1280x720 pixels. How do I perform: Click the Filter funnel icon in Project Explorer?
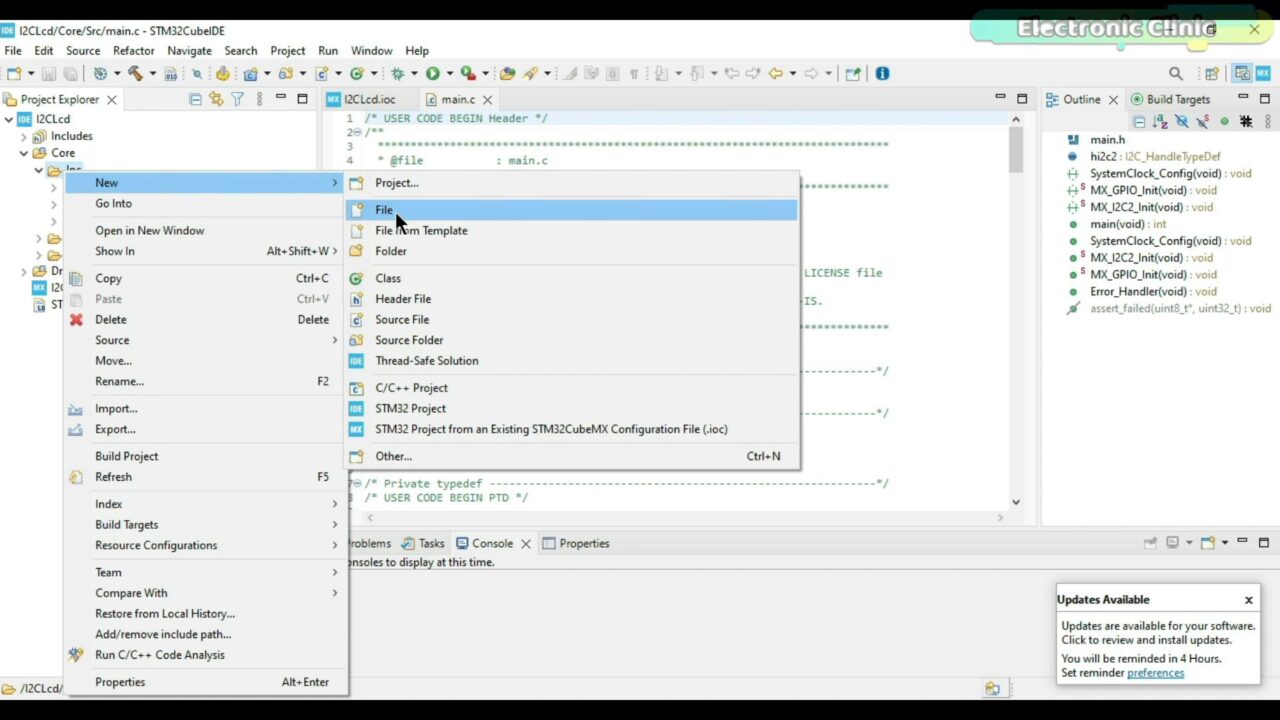pos(237,99)
